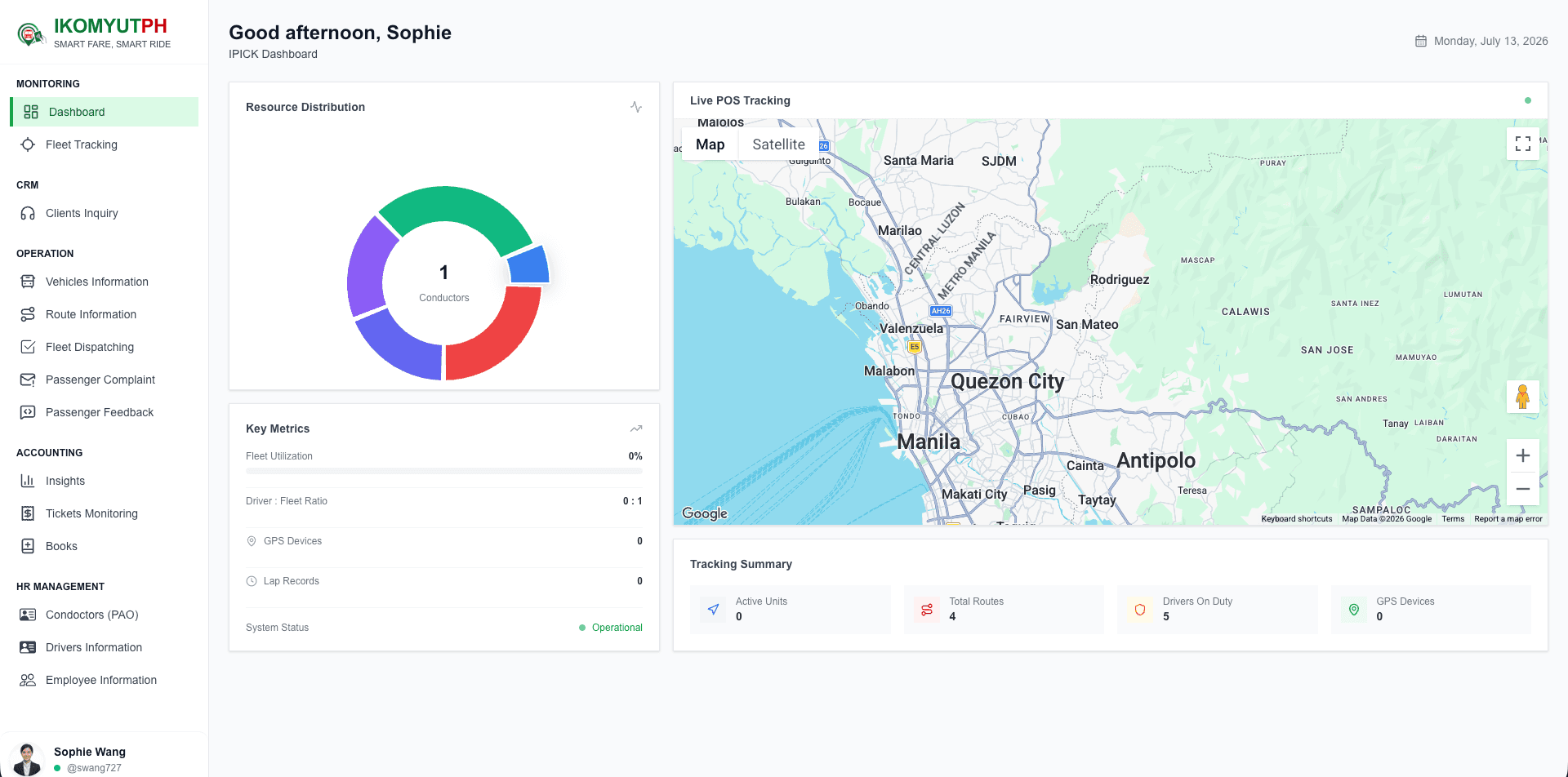The height and width of the screenshot is (777, 1568).
Task: Select the Map view button
Action: [x=710, y=144]
